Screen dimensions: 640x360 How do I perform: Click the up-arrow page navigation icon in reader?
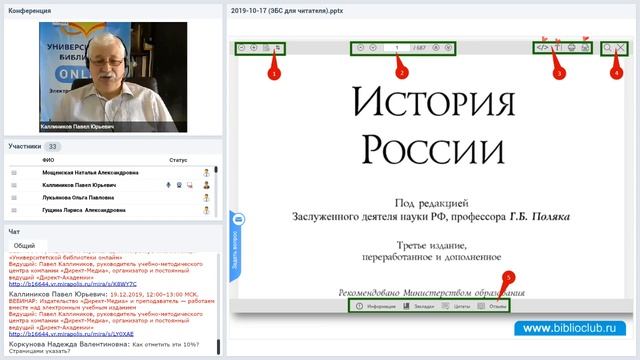tap(360, 48)
